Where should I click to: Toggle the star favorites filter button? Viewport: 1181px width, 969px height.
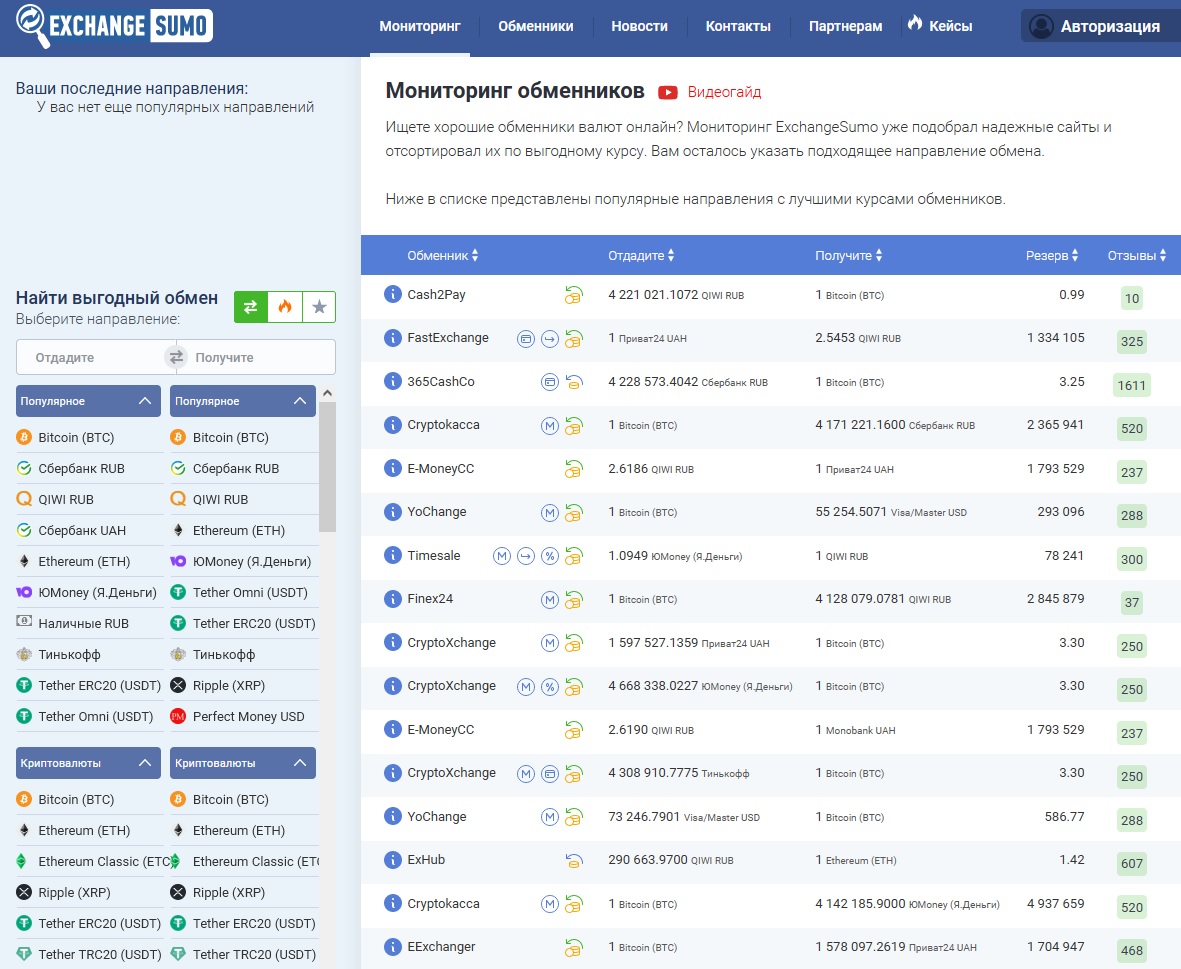click(319, 306)
